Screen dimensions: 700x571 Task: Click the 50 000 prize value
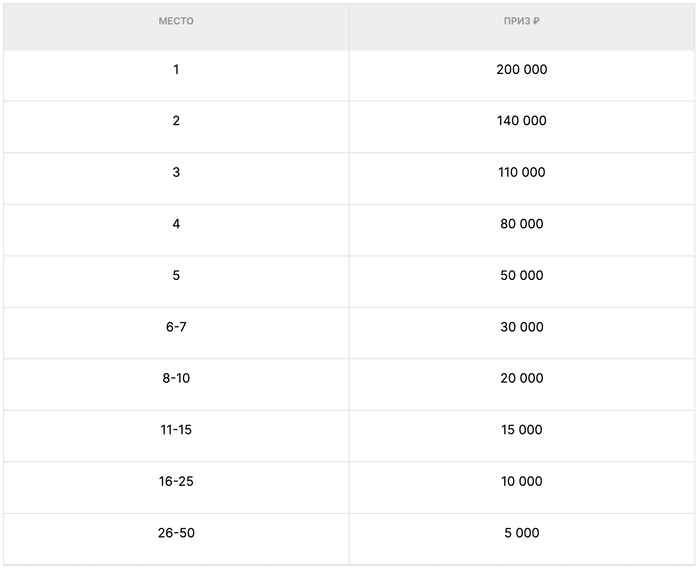522,275
